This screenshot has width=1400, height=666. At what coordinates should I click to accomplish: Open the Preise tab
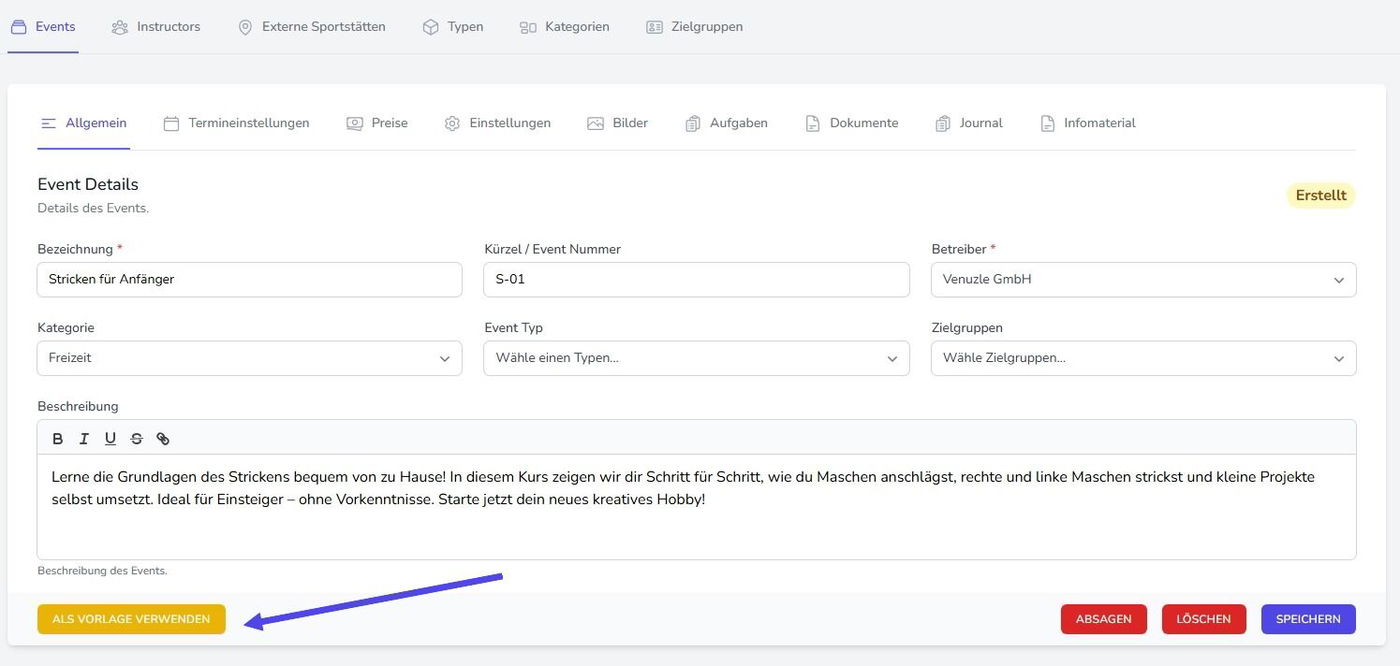coord(377,123)
